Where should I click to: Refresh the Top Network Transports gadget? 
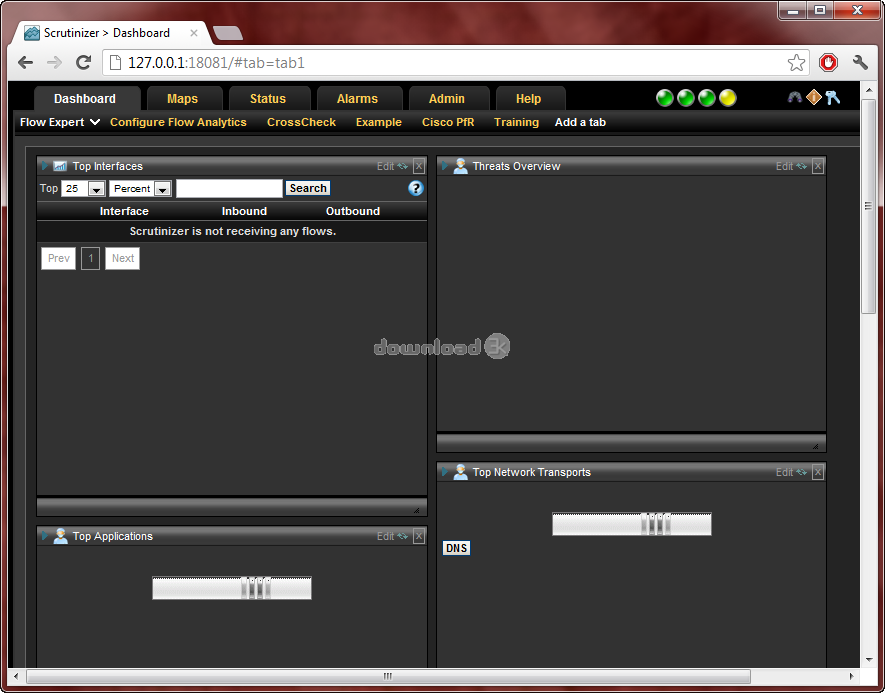(x=801, y=472)
